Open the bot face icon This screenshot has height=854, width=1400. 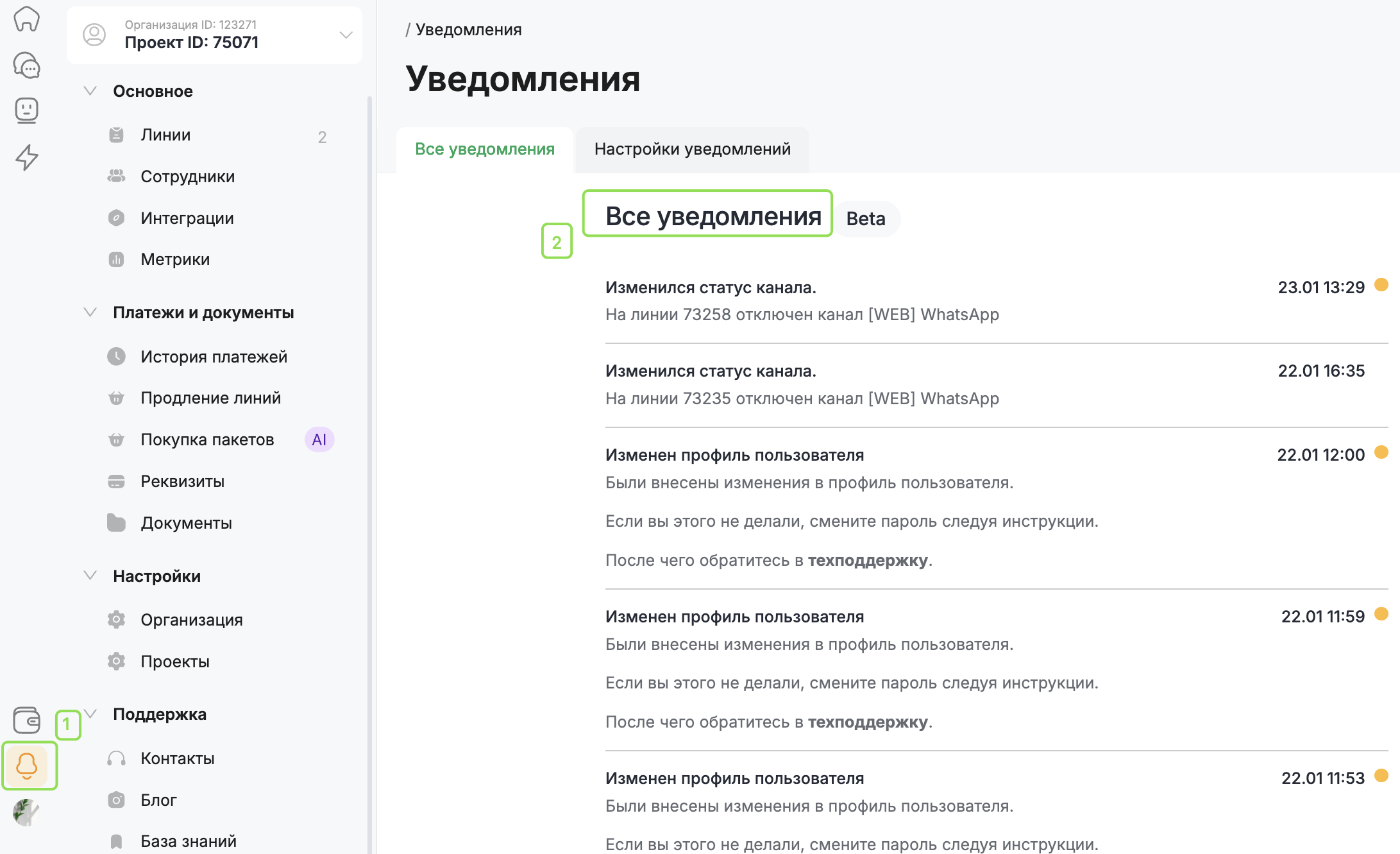tap(26, 110)
